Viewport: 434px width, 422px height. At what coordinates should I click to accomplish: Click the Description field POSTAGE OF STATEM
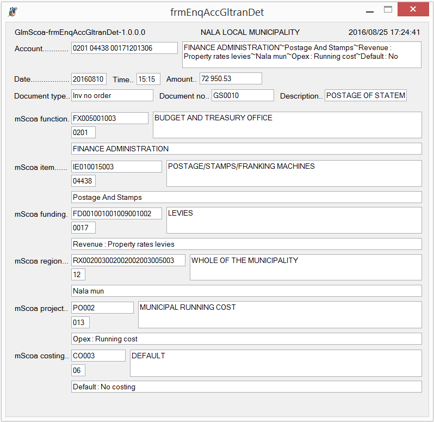click(x=366, y=95)
